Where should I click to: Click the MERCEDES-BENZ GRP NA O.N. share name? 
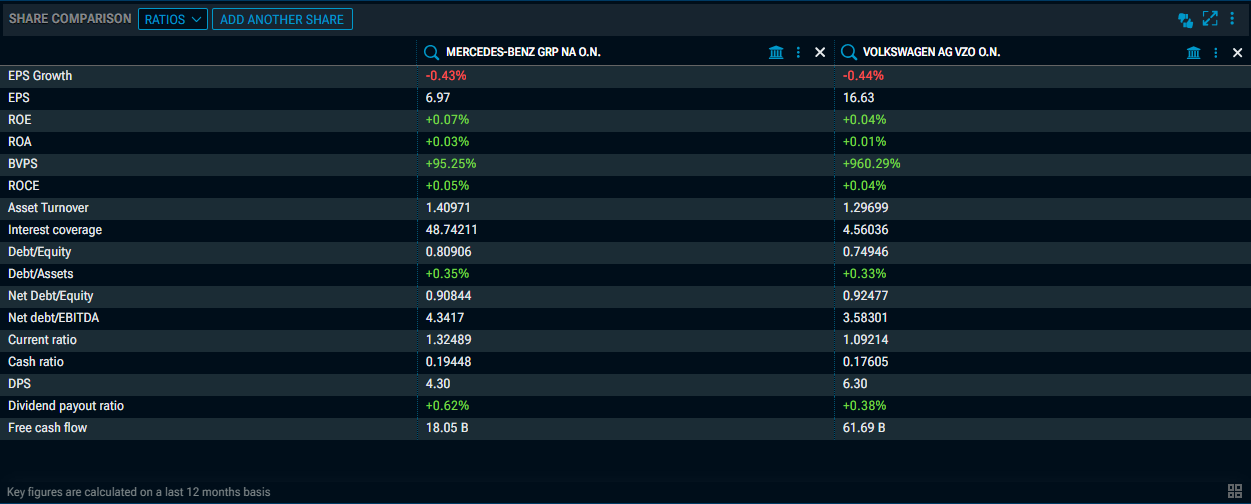(x=523, y=53)
